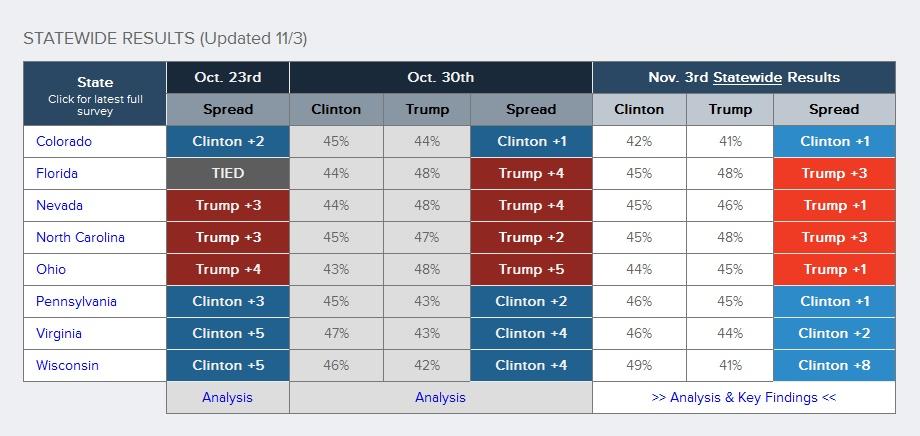This screenshot has height=436, width=920.
Task: Click the Oct. 23rd column header
Action: 227,77
